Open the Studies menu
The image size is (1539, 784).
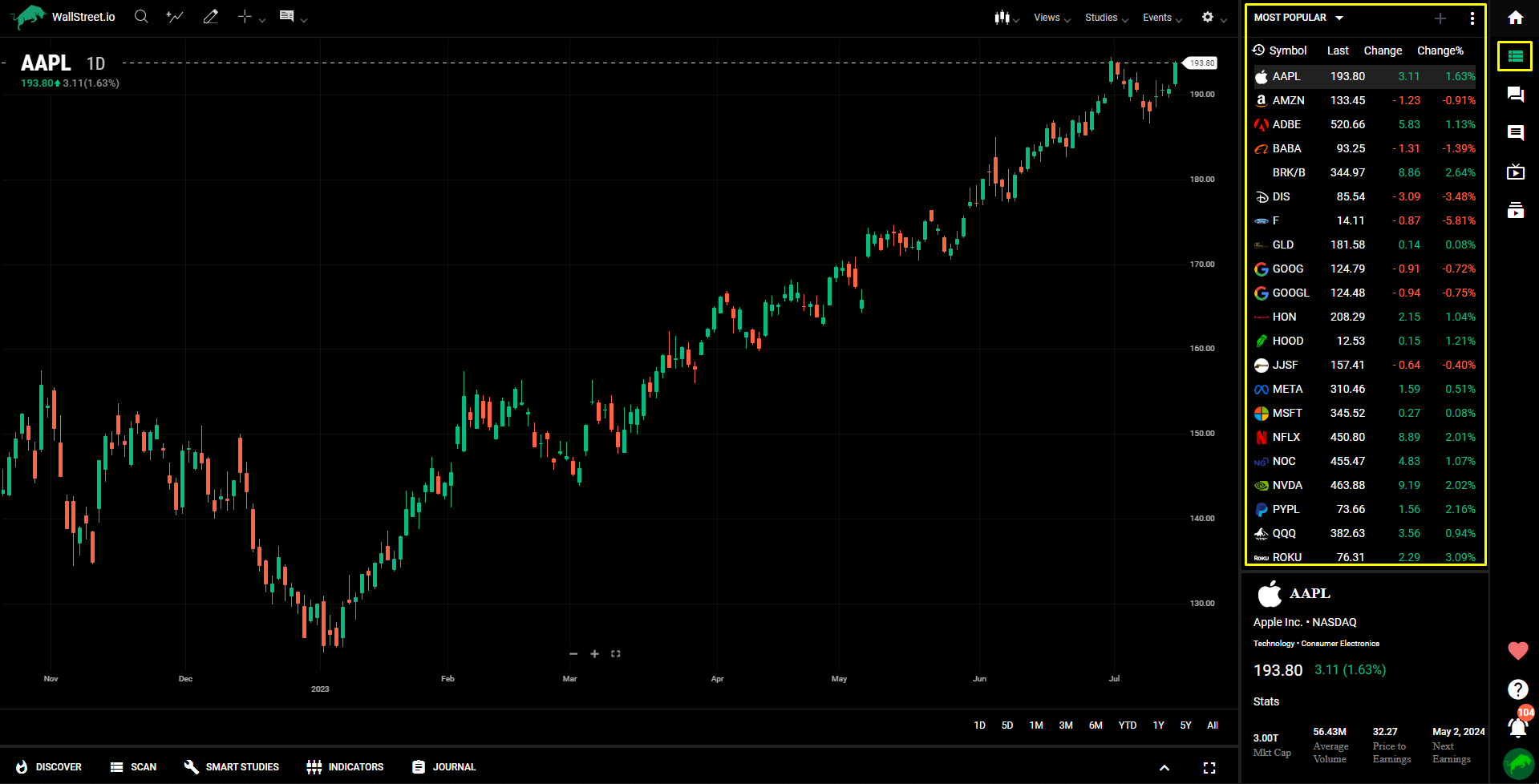coord(1107,18)
